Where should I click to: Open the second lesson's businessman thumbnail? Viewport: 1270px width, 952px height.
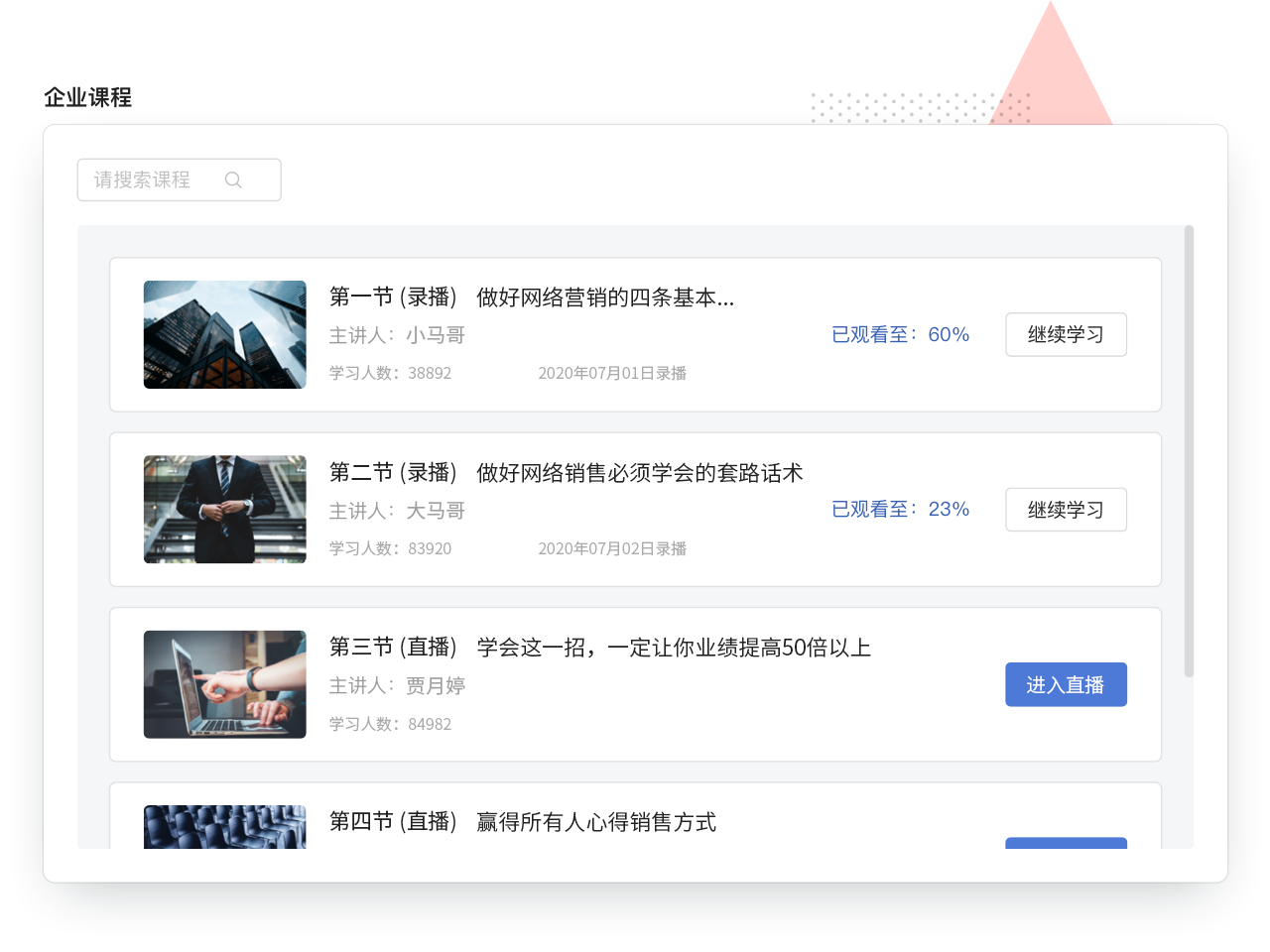pyautogui.click(x=224, y=509)
